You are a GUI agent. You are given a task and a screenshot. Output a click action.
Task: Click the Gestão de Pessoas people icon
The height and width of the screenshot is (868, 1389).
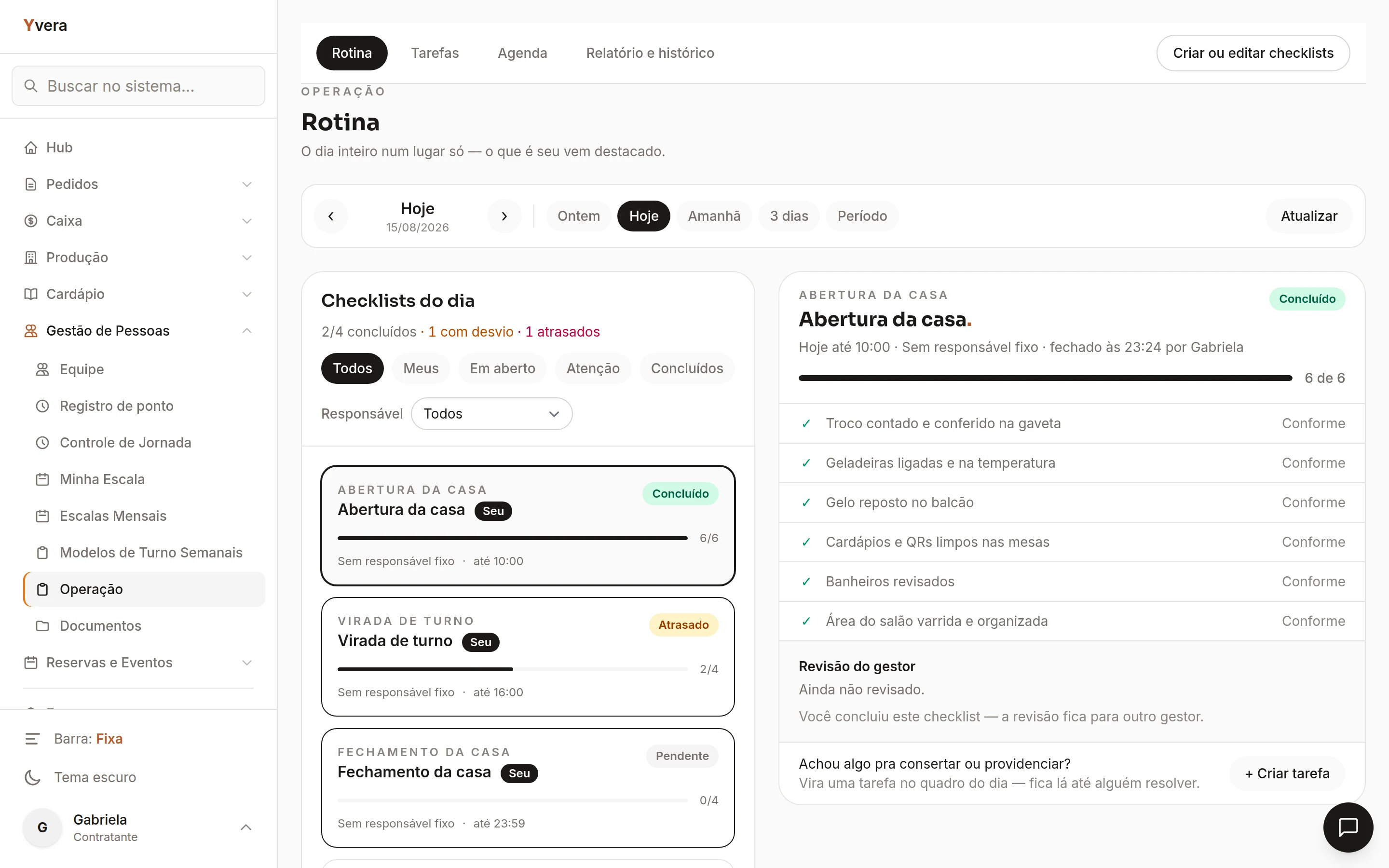[x=31, y=331]
